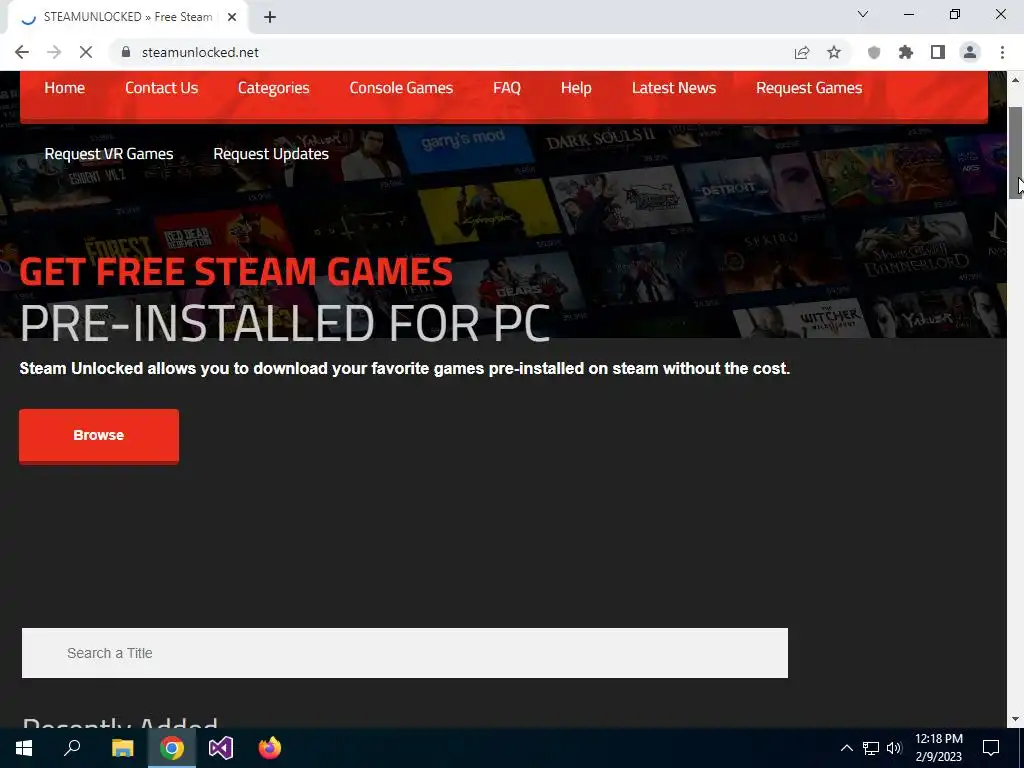Open the notification center

tap(991, 748)
